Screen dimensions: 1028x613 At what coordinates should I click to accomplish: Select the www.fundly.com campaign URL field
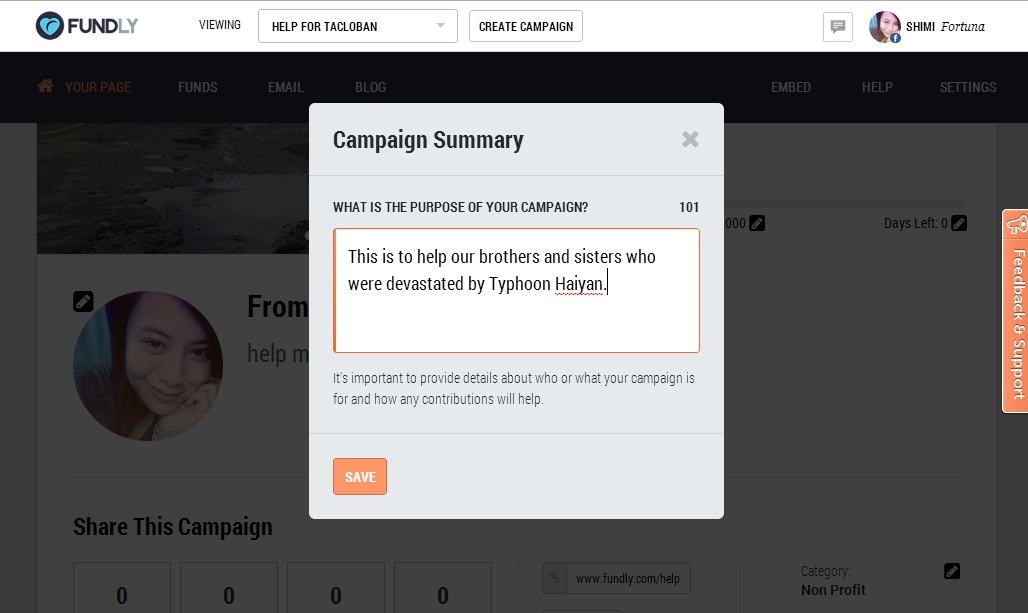tap(627, 578)
